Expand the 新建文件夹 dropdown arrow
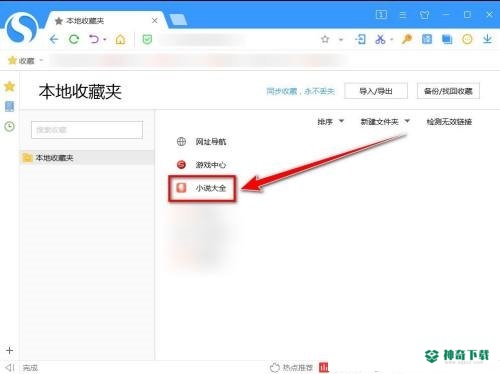500x374 pixels. click(x=407, y=121)
